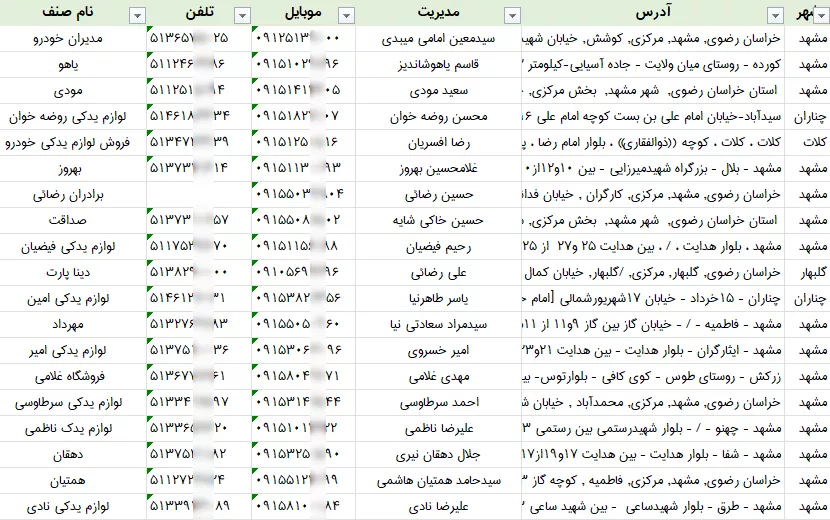Select manager cell سعید مودی
Screen dimensions: 830x520
pos(439,91)
